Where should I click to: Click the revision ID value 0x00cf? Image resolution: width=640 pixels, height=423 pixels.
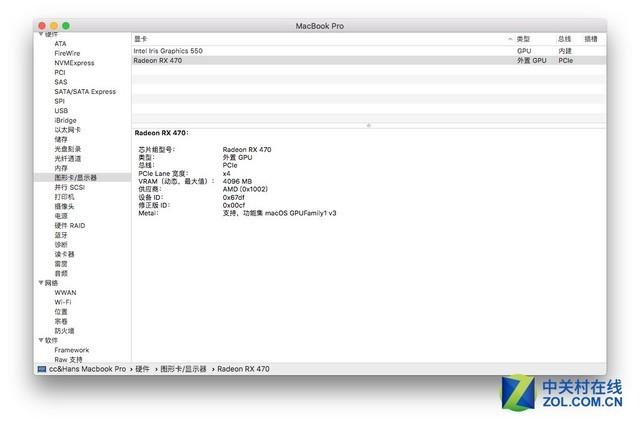[233, 205]
